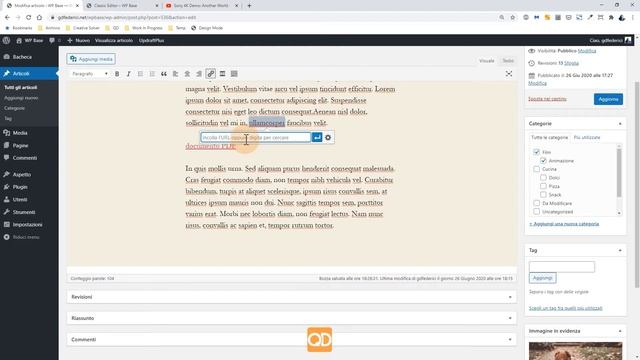Click the Aggiungi tag button
The height and width of the screenshot is (360, 640).
click(542, 278)
